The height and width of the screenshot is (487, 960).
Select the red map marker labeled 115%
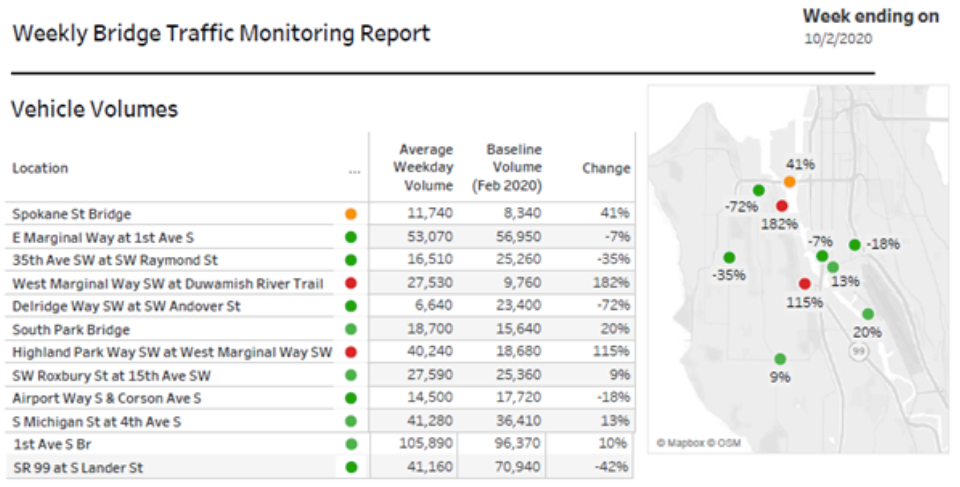point(804,284)
